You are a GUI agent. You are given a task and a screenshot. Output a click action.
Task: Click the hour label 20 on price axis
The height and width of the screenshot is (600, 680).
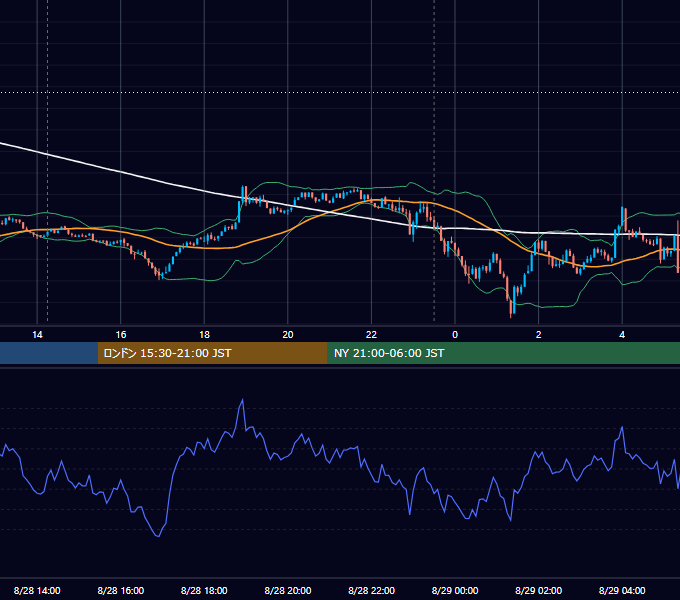(288, 335)
